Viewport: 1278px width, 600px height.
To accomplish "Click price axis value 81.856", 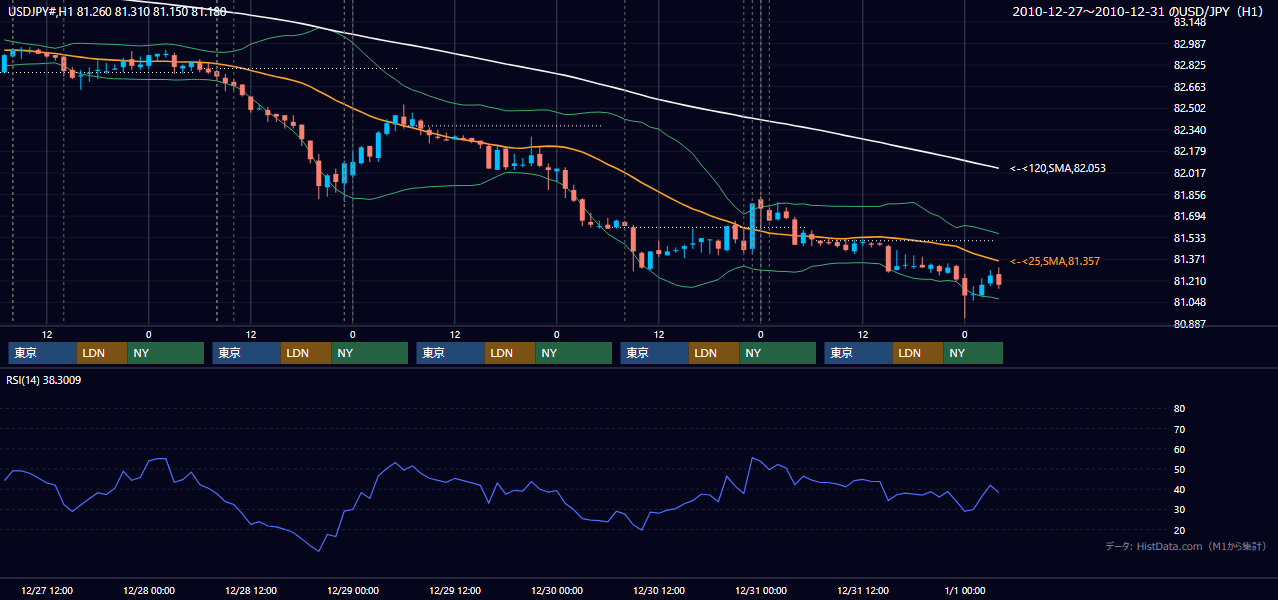I will (x=1188, y=195).
